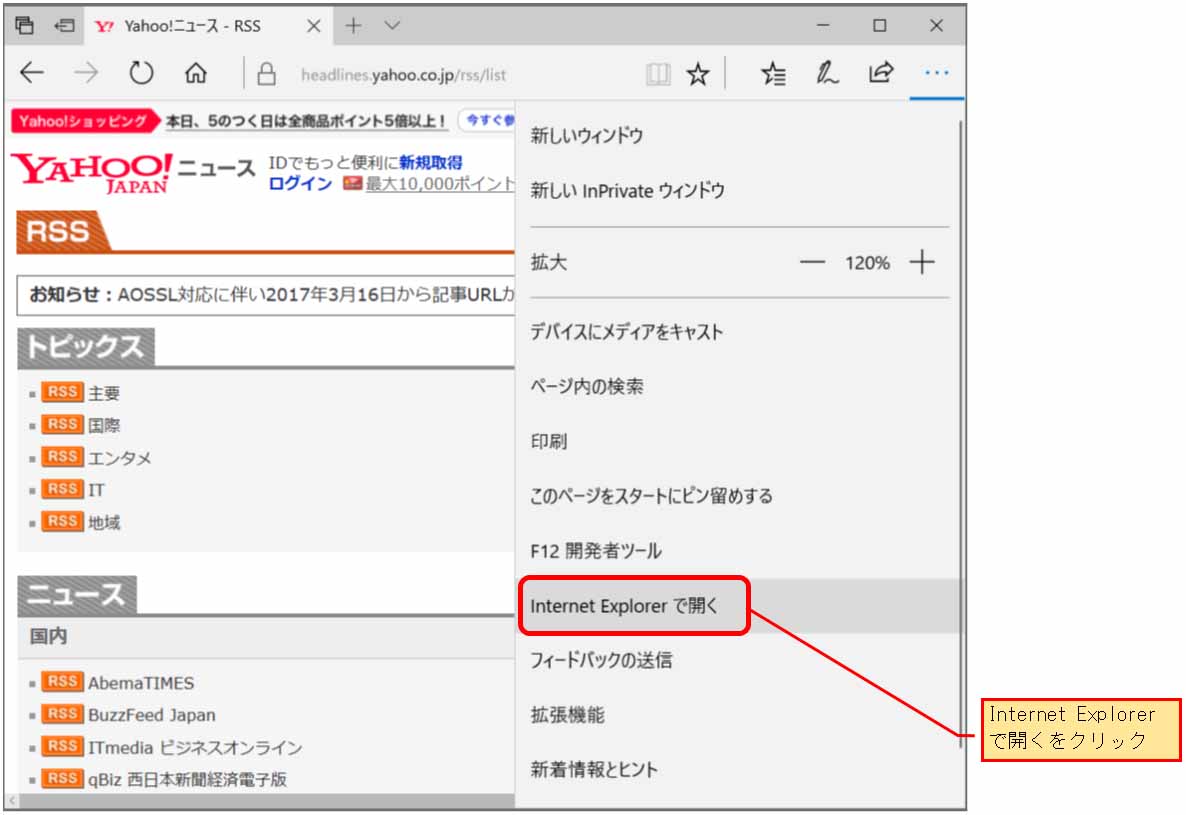Viewport: 1186px width, 815px height.
Task: Click RSS icon next to qBiz 西日本新聞経済電子版
Action: 62,779
